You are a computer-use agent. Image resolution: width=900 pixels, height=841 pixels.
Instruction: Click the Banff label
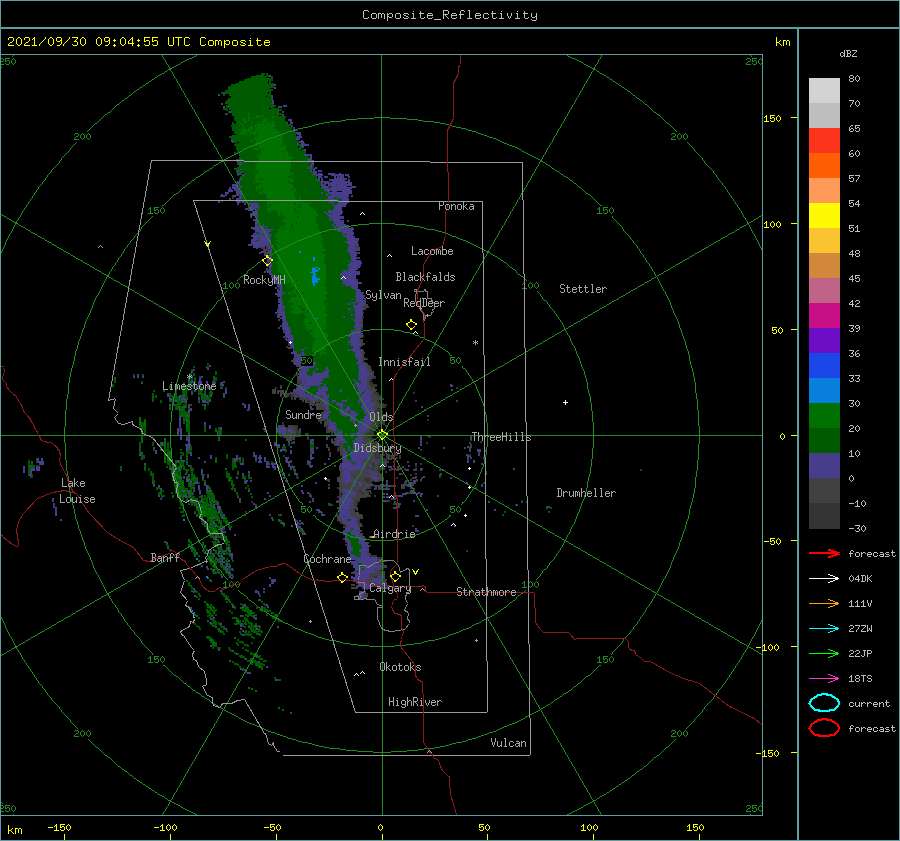(x=165, y=557)
